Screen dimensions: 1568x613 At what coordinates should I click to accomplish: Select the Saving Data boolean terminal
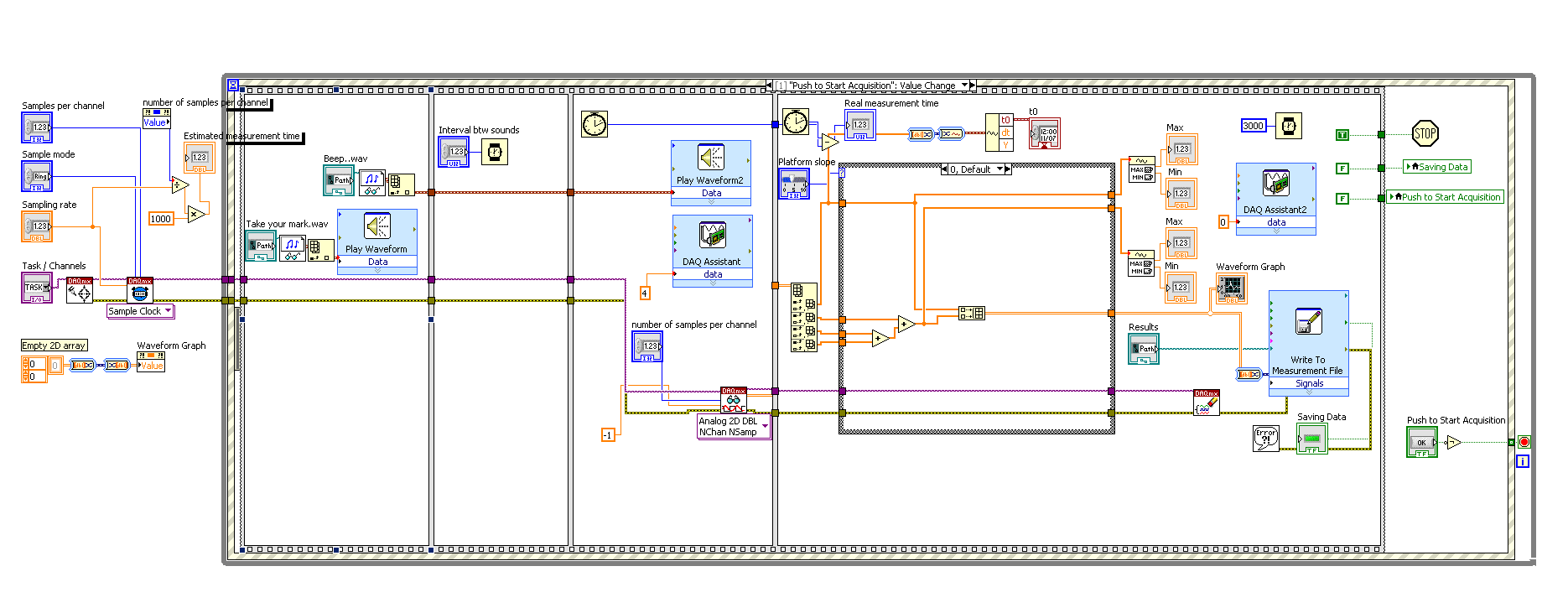(1312, 439)
